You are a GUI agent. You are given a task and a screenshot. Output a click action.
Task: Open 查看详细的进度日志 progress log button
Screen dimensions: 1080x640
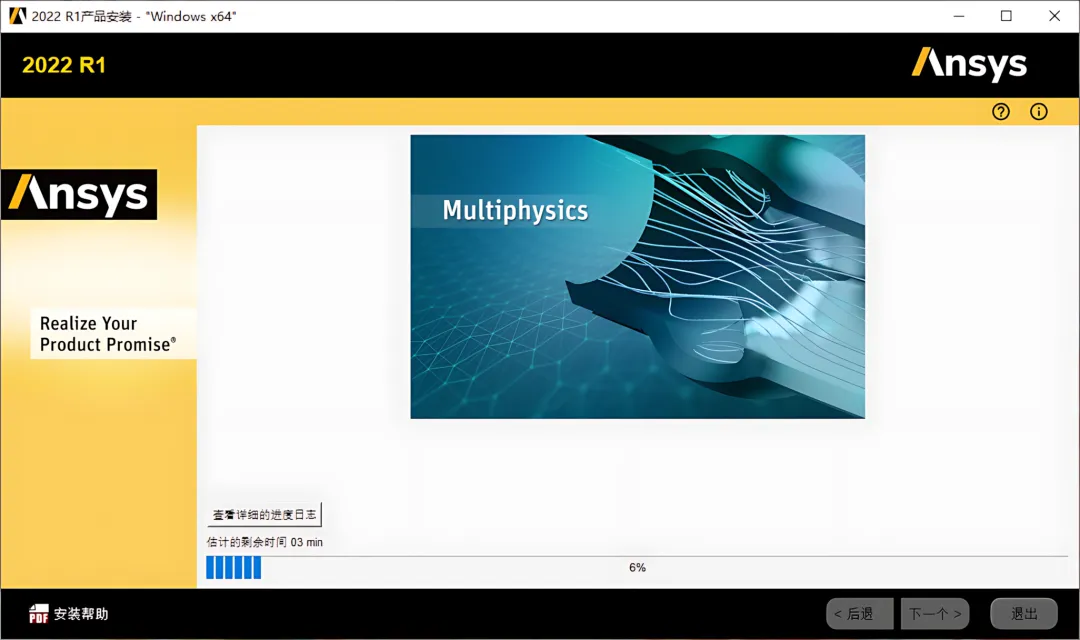click(264, 515)
